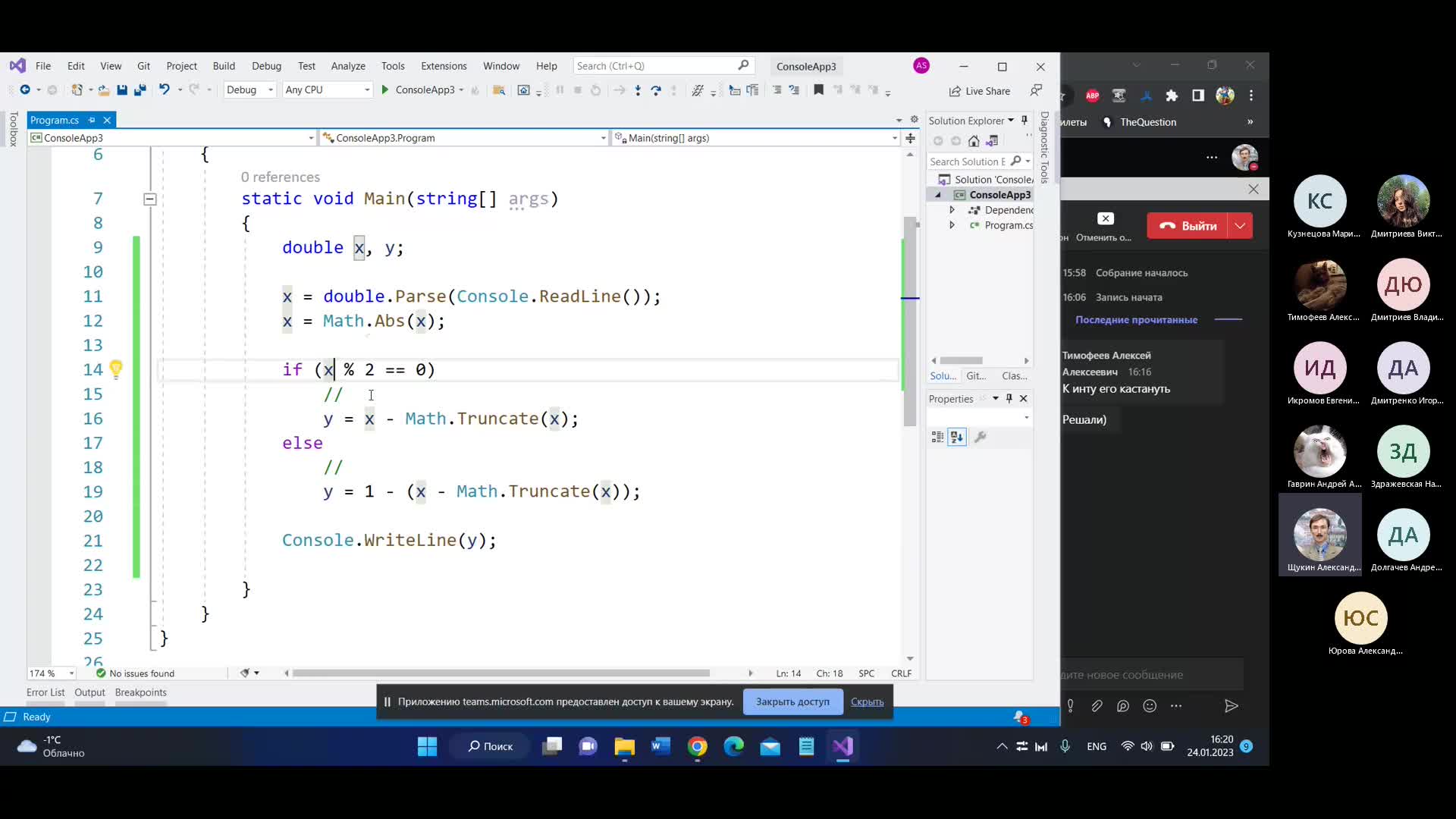
Task: Click the Solution Explorer horizontal scrollbar
Action: (x=962, y=361)
